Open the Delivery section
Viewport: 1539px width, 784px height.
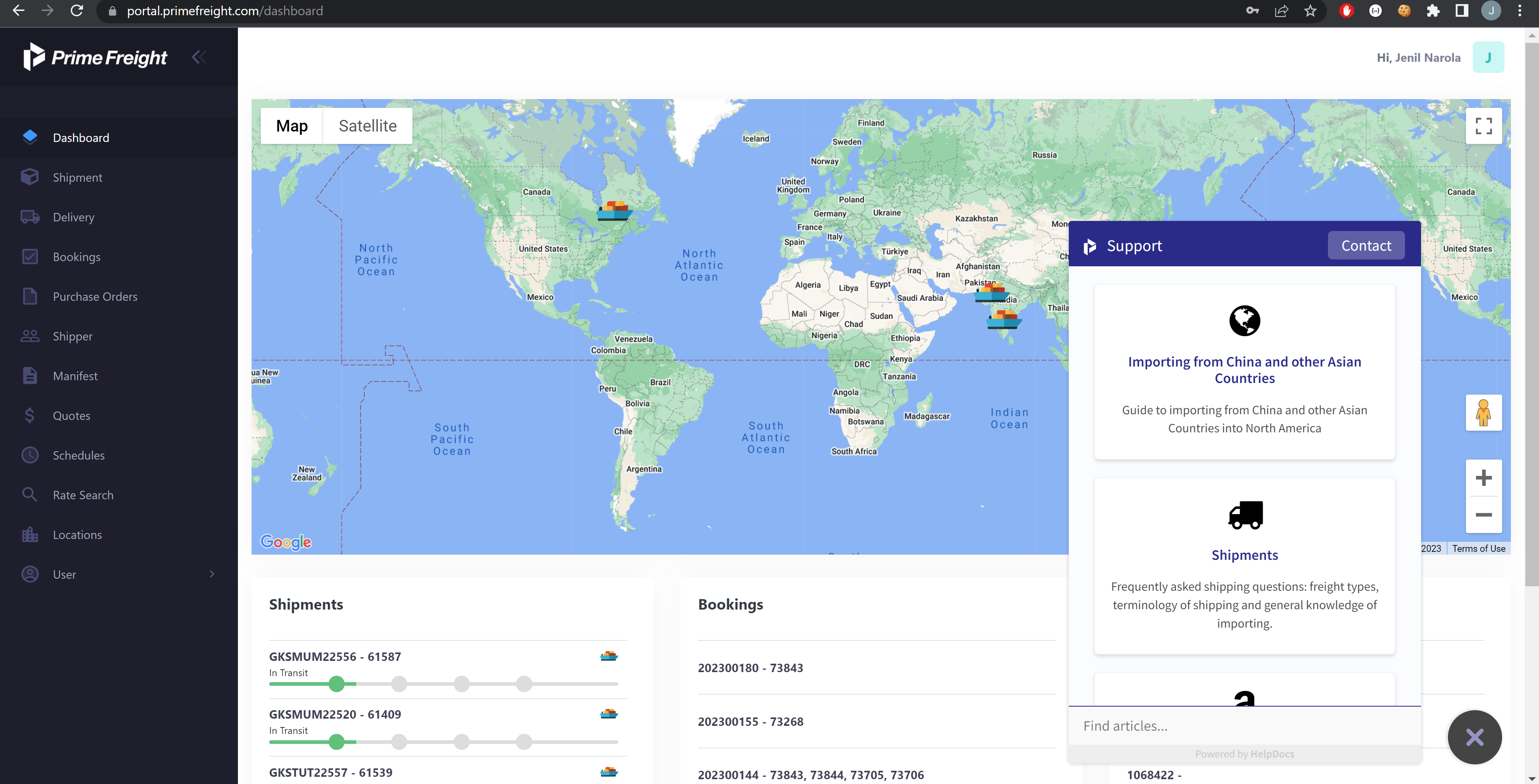(x=73, y=217)
